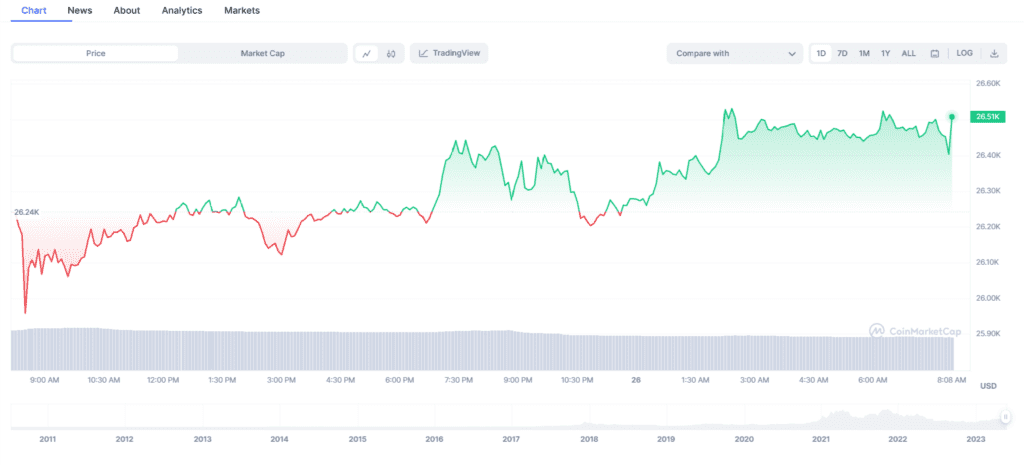Show the ALL time range
This screenshot has width=1024, height=465.
point(908,54)
